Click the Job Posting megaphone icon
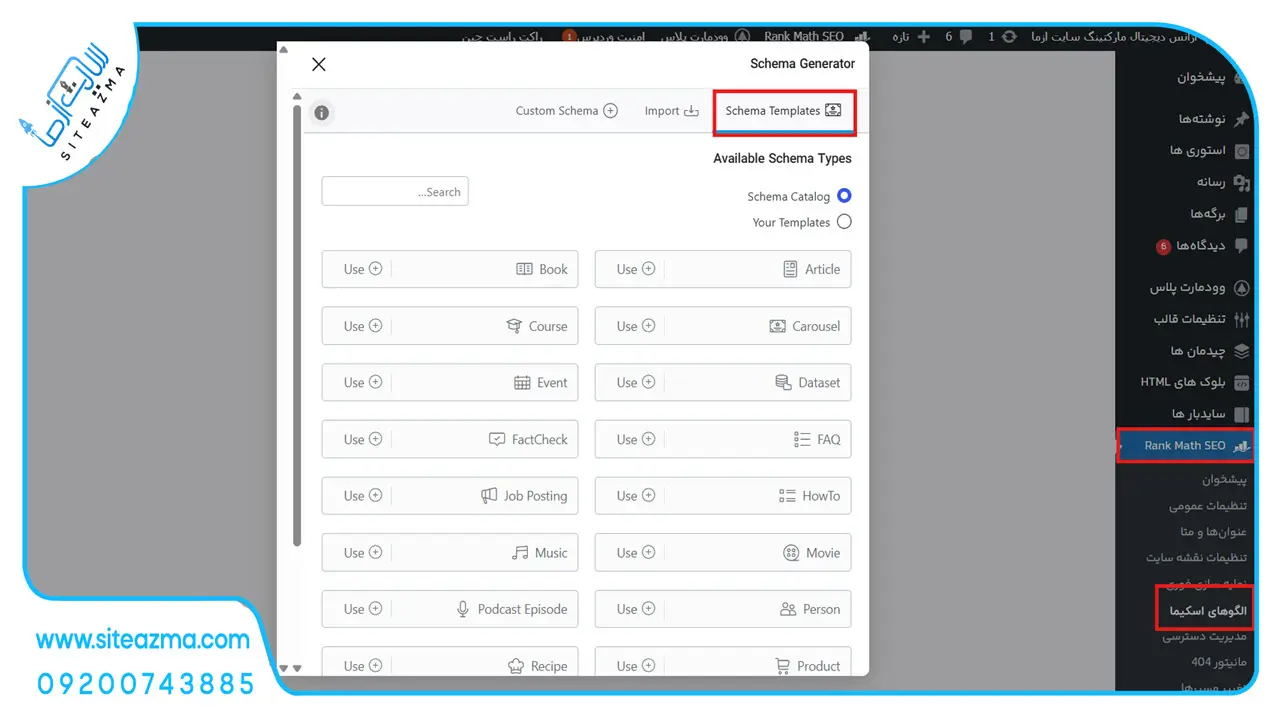 489,495
